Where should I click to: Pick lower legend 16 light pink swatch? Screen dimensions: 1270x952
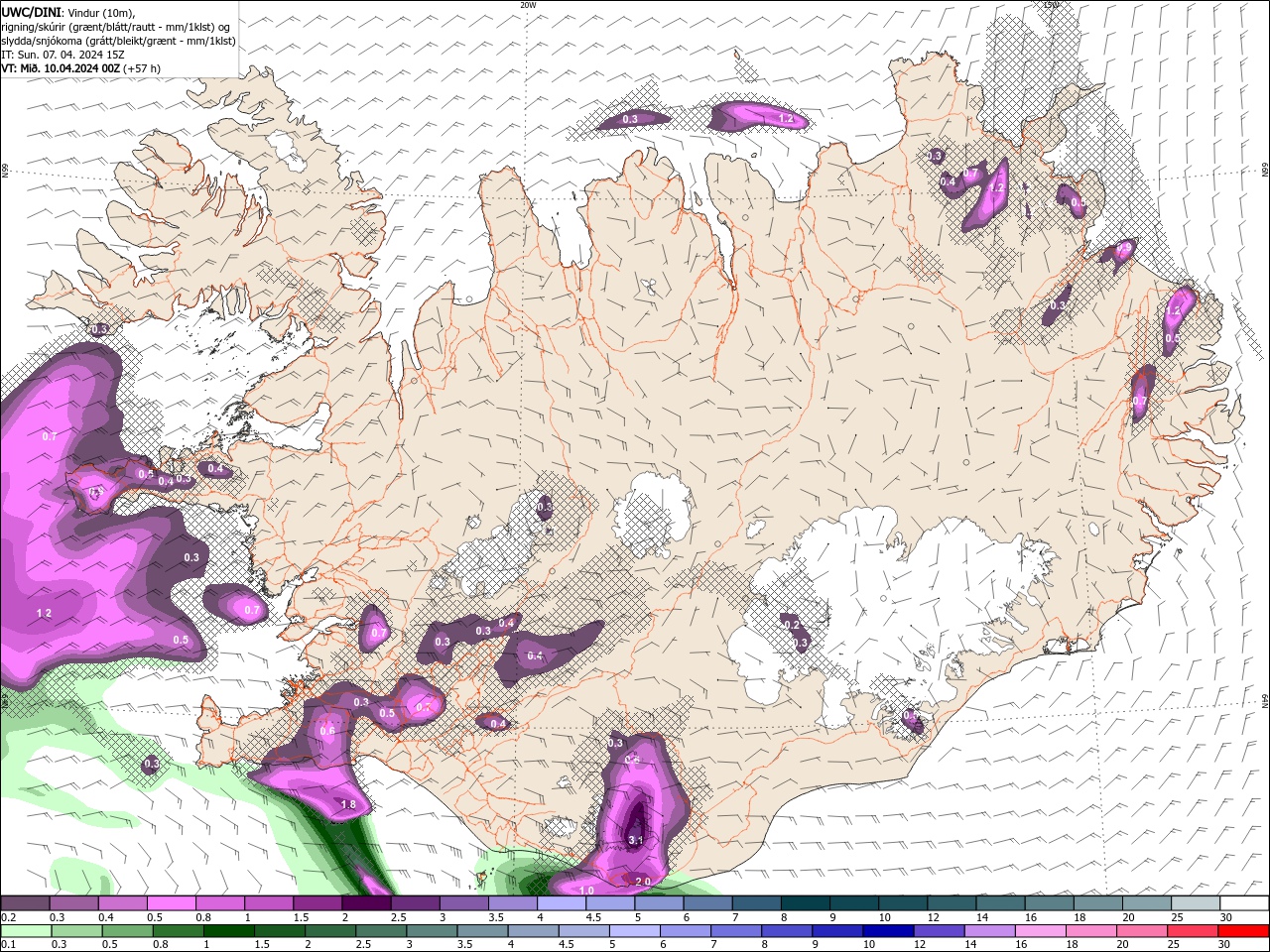[x=1040, y=931]
